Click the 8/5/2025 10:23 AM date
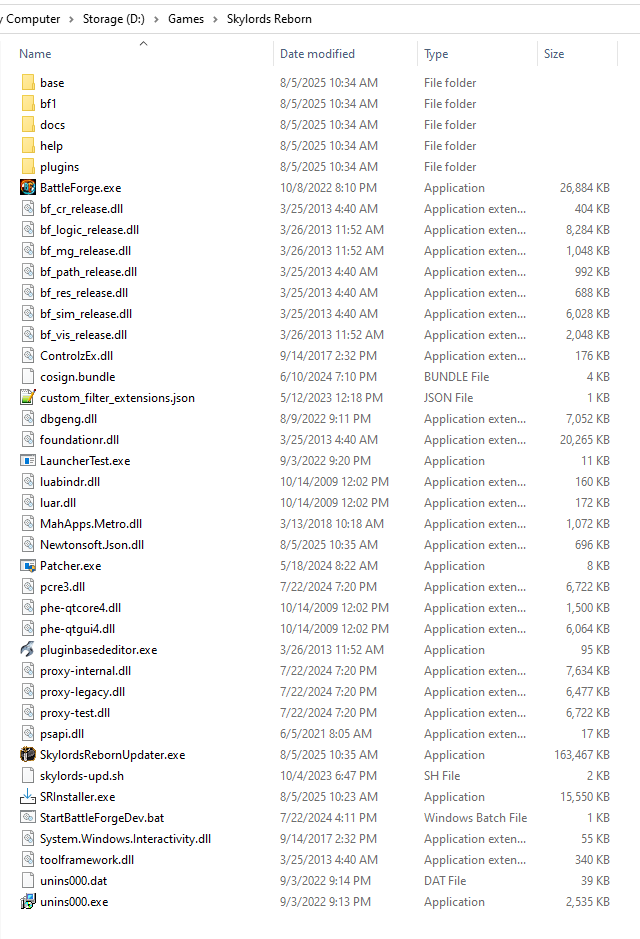 click(x=329, y=796)
